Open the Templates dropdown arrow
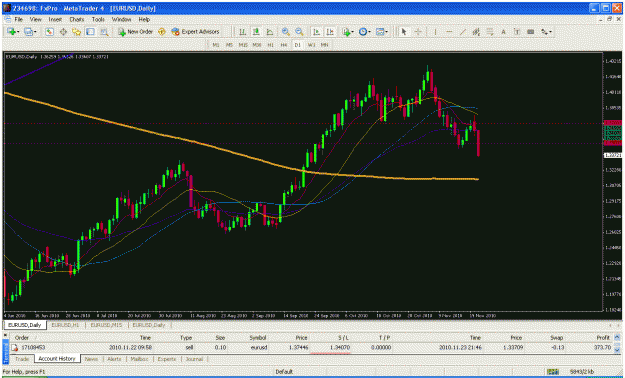 coord(387,32)
